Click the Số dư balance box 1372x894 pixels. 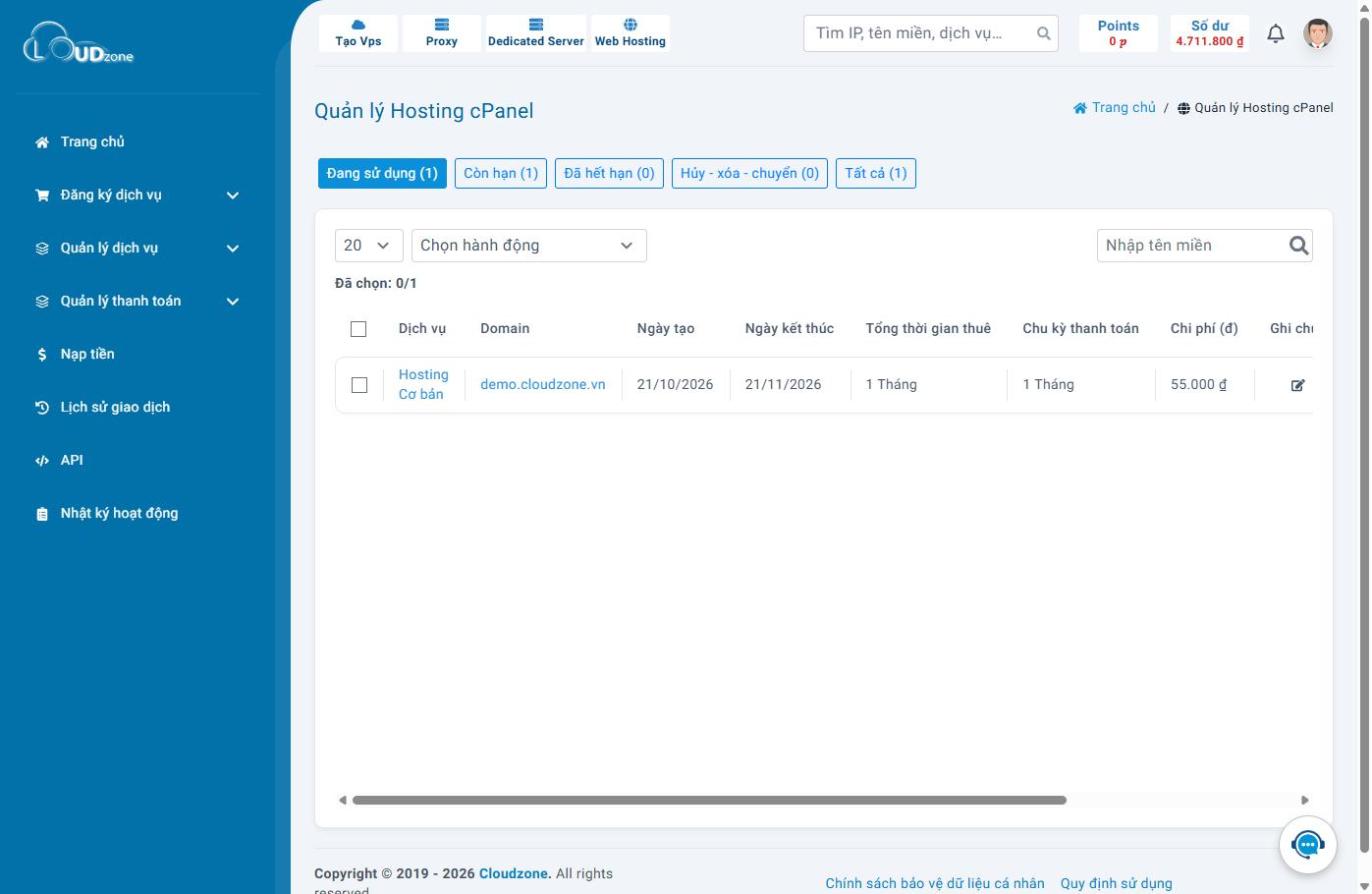click(x=1210, y=34)
